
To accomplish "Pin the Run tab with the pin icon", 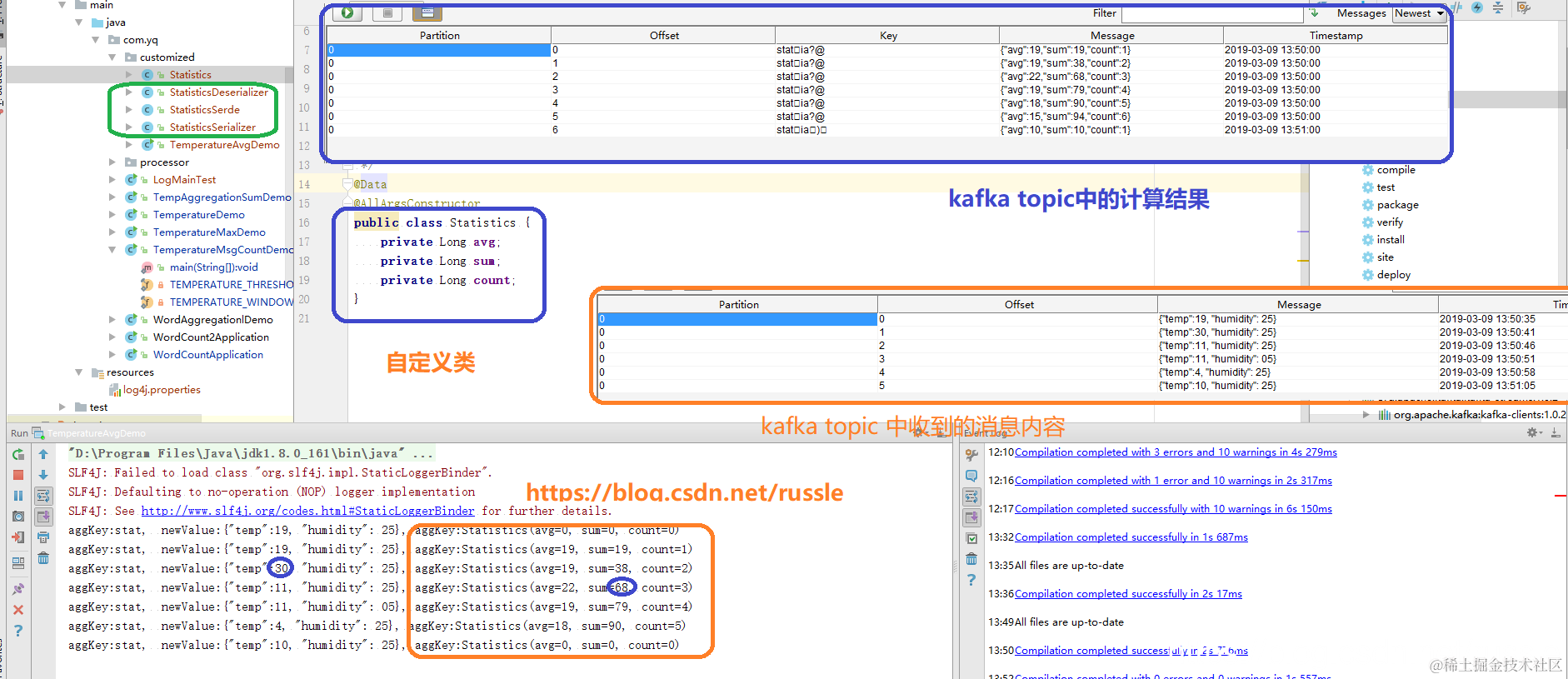I will [x=18, y=589].
